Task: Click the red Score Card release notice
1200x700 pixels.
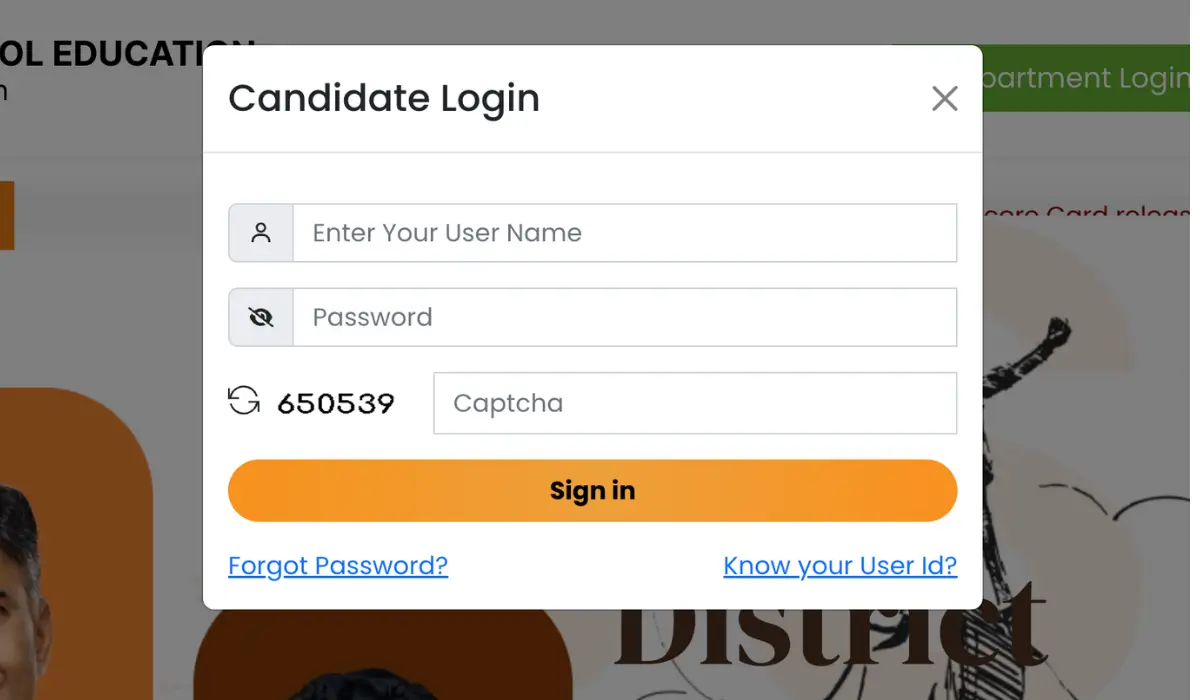Action: click(1090, 212)
